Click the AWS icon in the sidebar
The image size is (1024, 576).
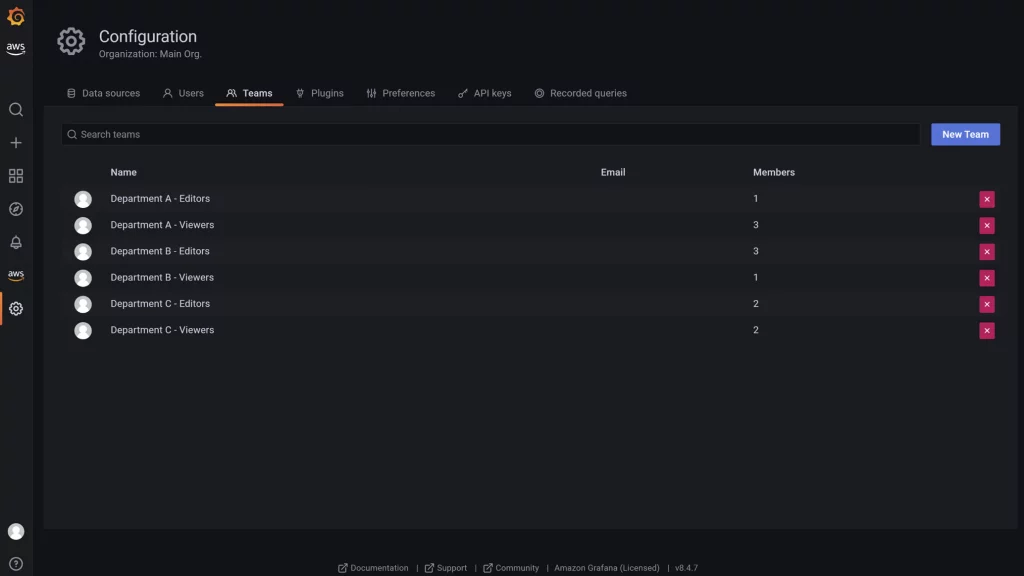coord(15,274)
